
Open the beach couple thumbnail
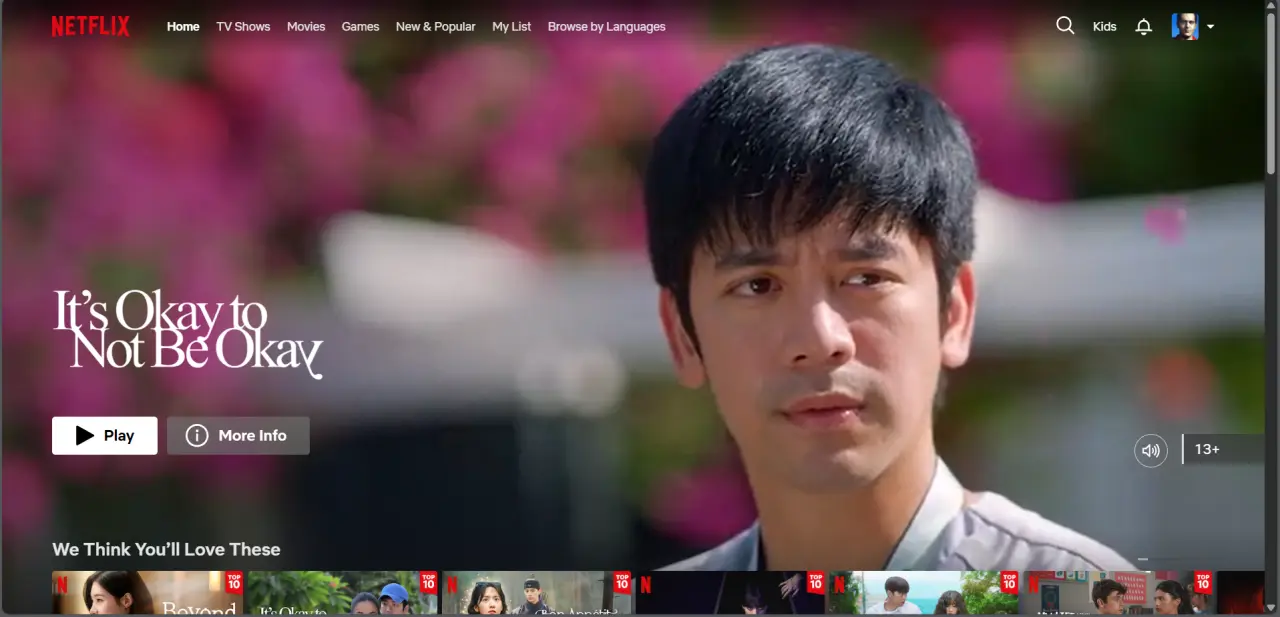coord(925,592)
